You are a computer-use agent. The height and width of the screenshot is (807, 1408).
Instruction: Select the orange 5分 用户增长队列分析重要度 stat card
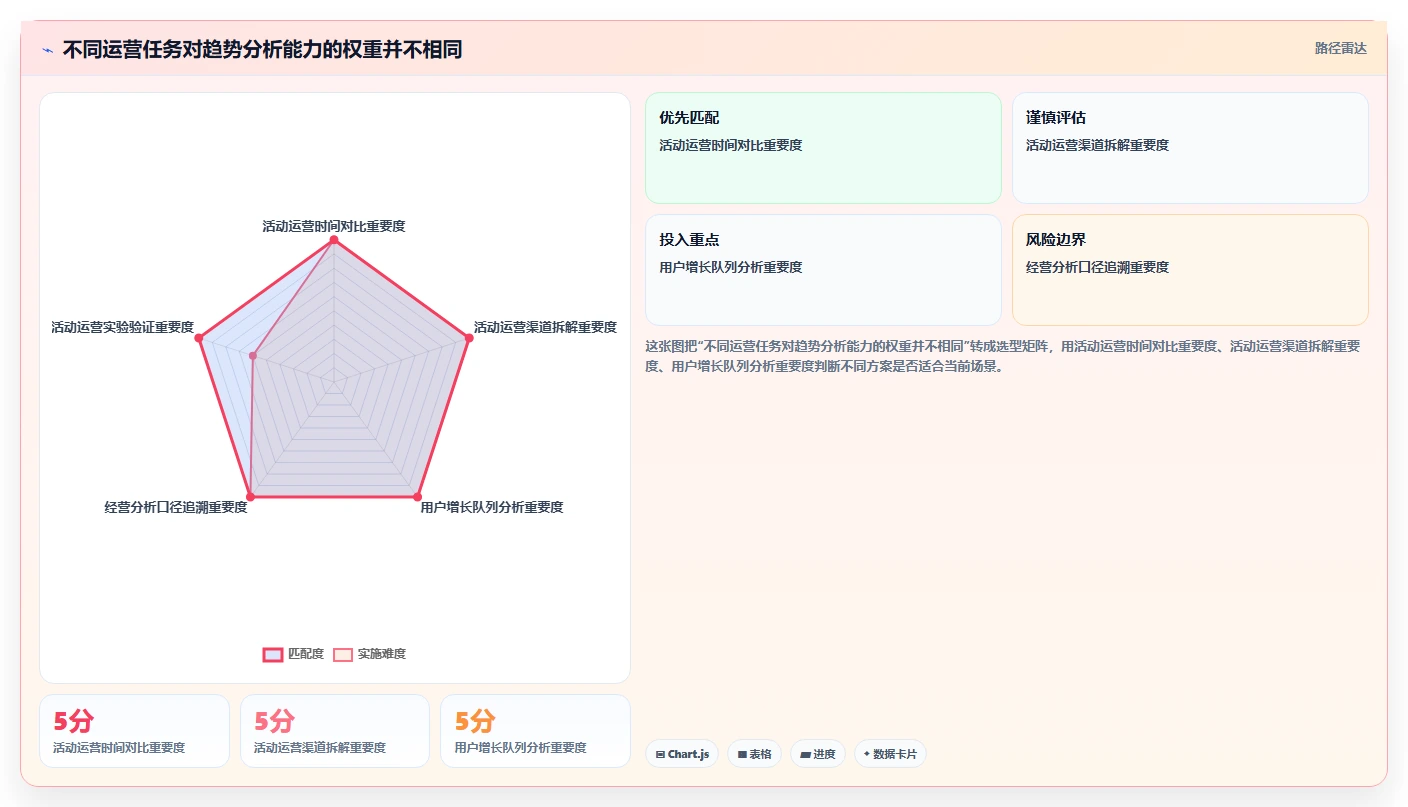[x=535, y=731]
